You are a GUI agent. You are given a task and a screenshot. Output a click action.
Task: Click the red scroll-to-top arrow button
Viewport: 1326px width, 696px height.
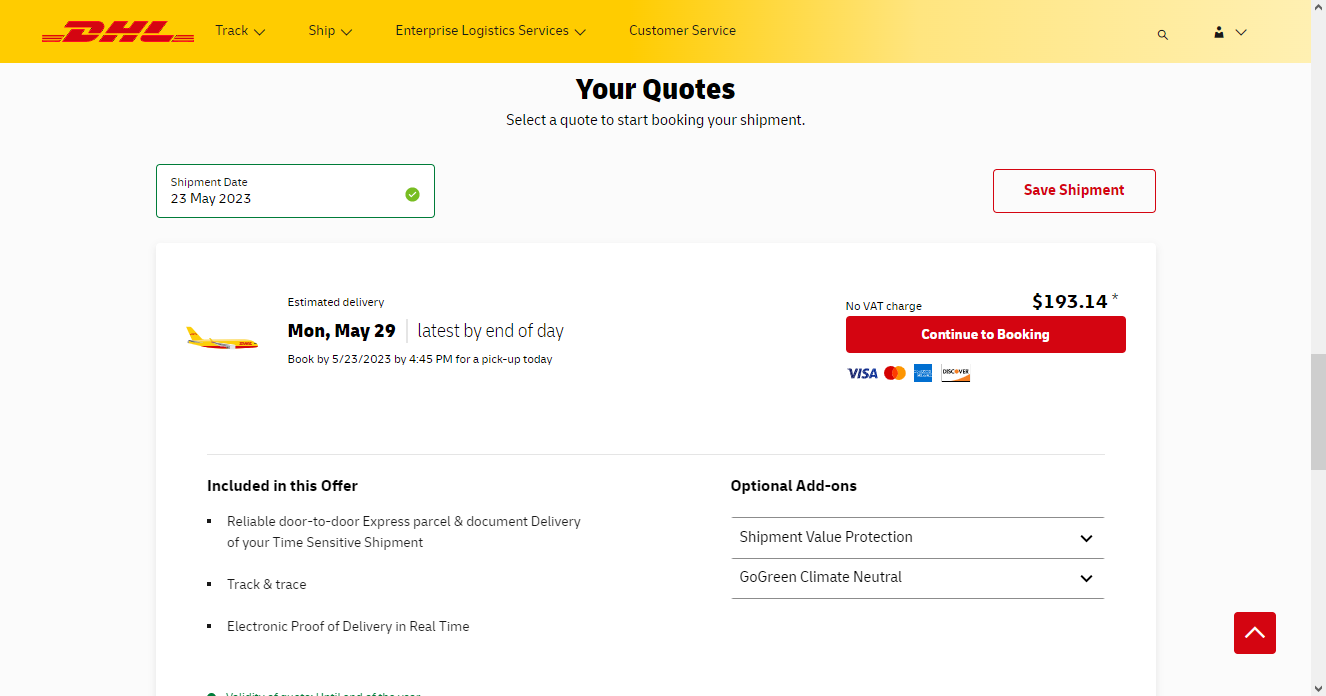pyautogui.click(x=1255, y=633)
